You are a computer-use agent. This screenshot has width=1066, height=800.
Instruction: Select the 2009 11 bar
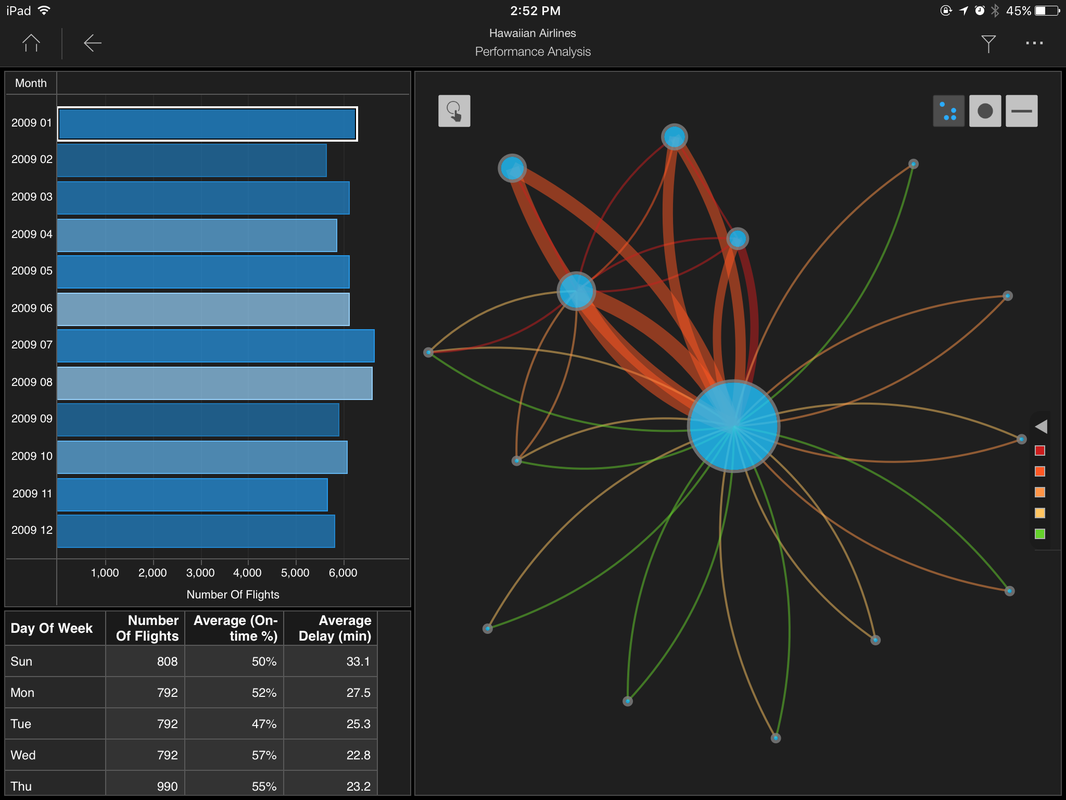click(x=192, y=495)
